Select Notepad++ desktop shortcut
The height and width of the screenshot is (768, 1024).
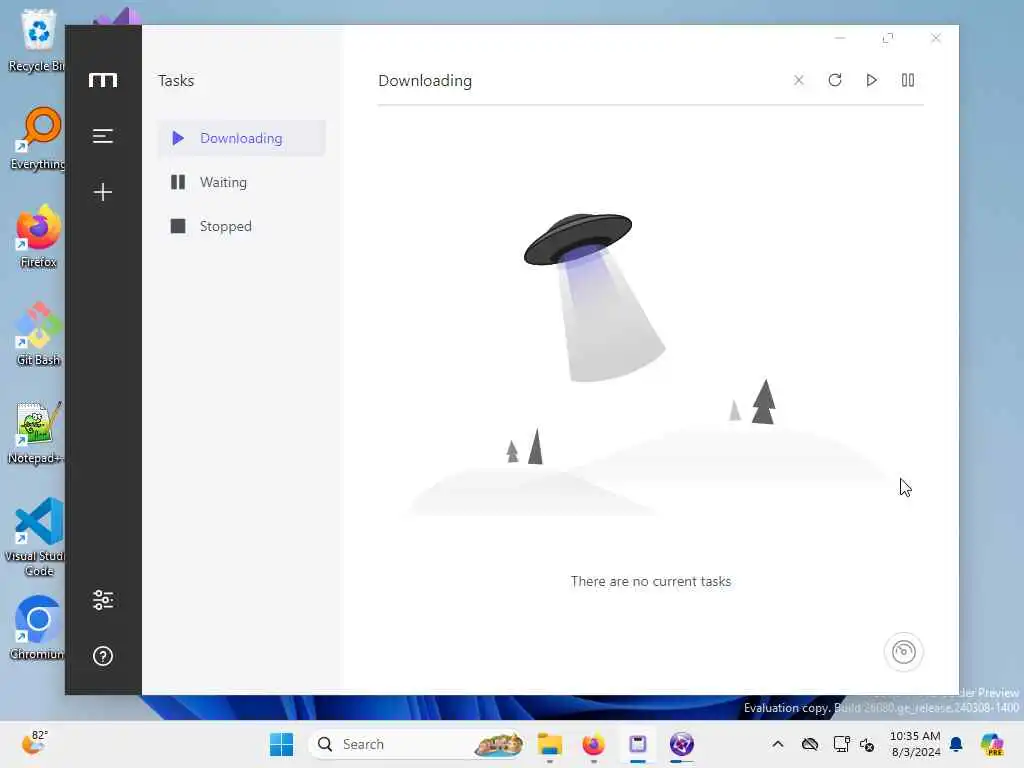pos(36,432)
